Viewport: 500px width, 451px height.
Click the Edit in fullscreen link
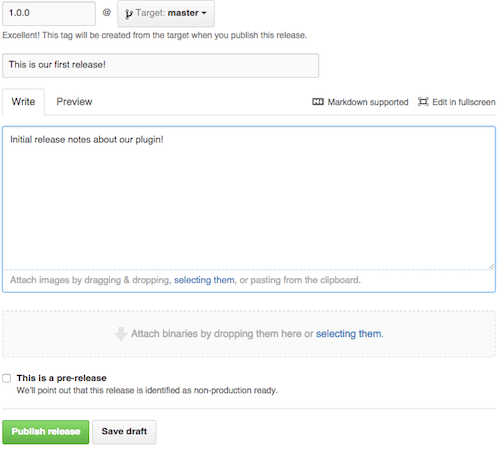[x=464, y=102]
